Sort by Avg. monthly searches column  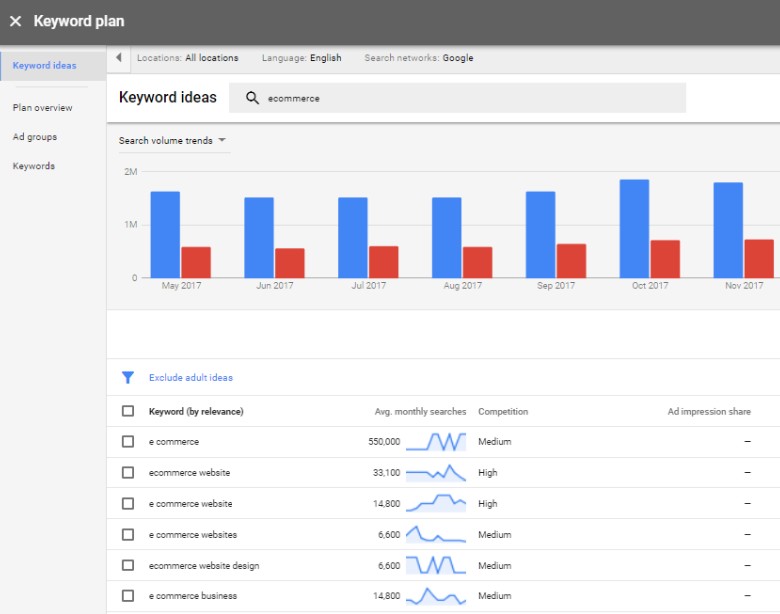pyautogui.click(x=420, y=411)
